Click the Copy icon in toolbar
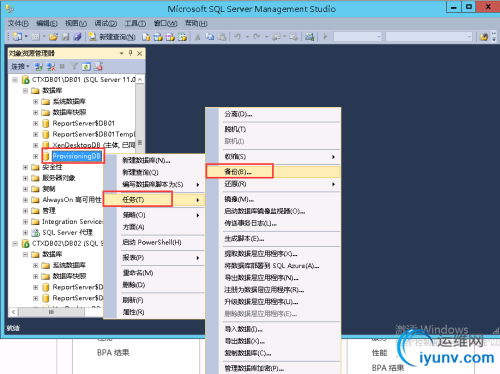The image size is (500, 374). point(210,37)
